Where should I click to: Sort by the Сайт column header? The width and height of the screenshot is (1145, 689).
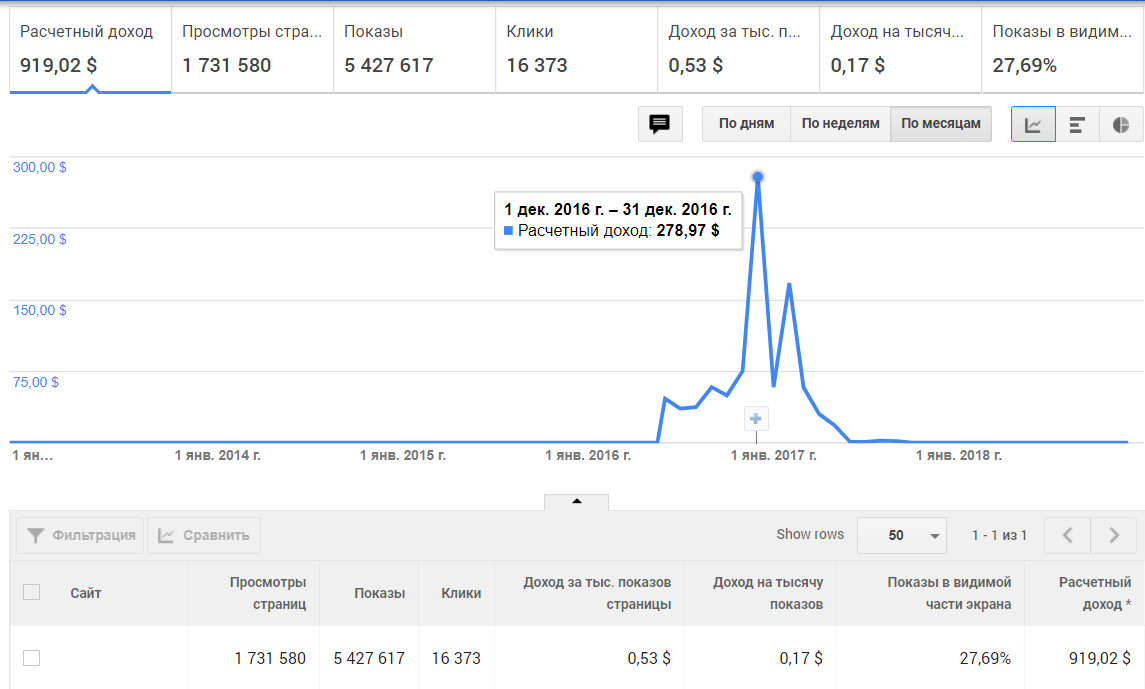(x=85, y=593)
